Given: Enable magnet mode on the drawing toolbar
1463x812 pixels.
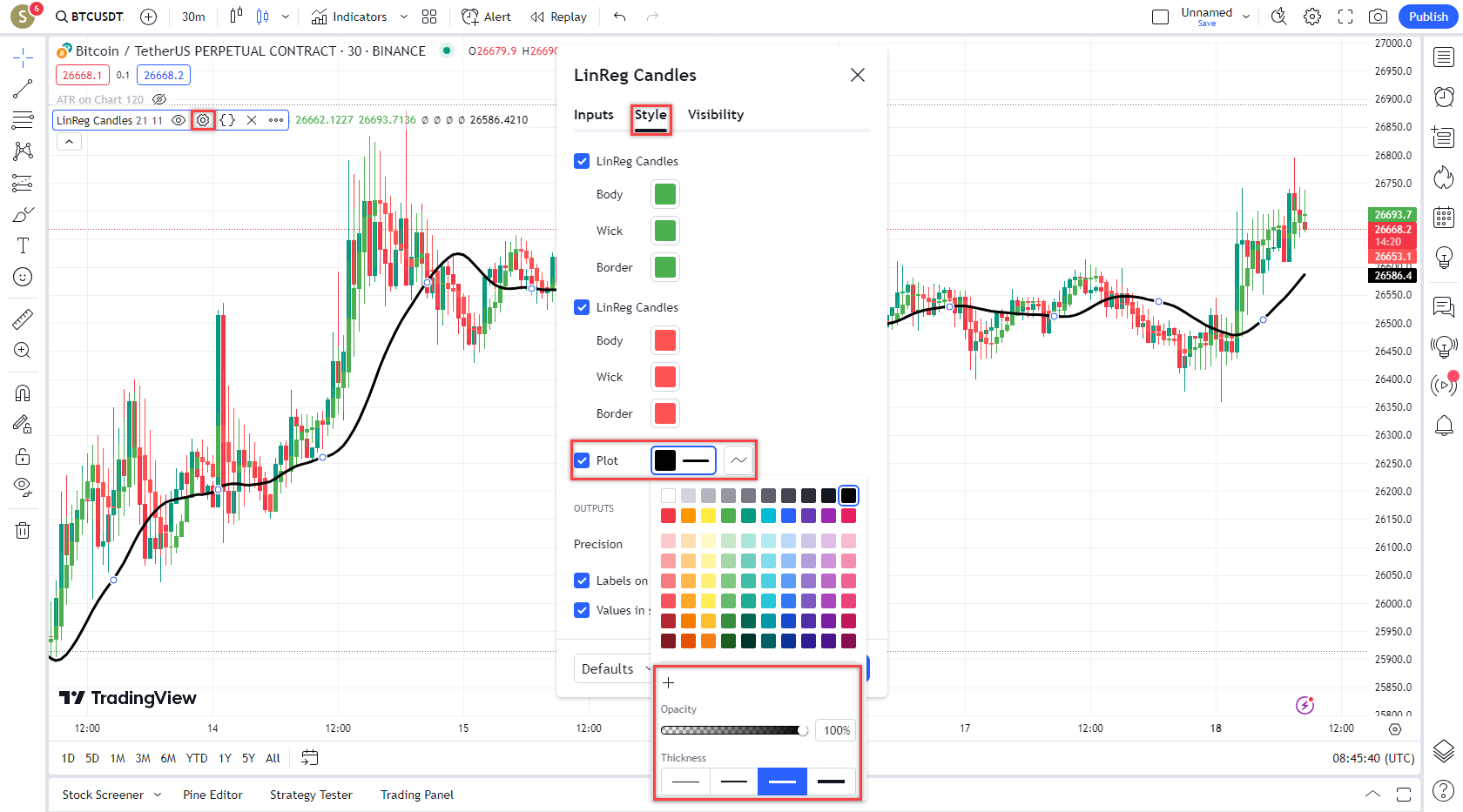Looking at the screenshot, I should click(x=23, y=393).
